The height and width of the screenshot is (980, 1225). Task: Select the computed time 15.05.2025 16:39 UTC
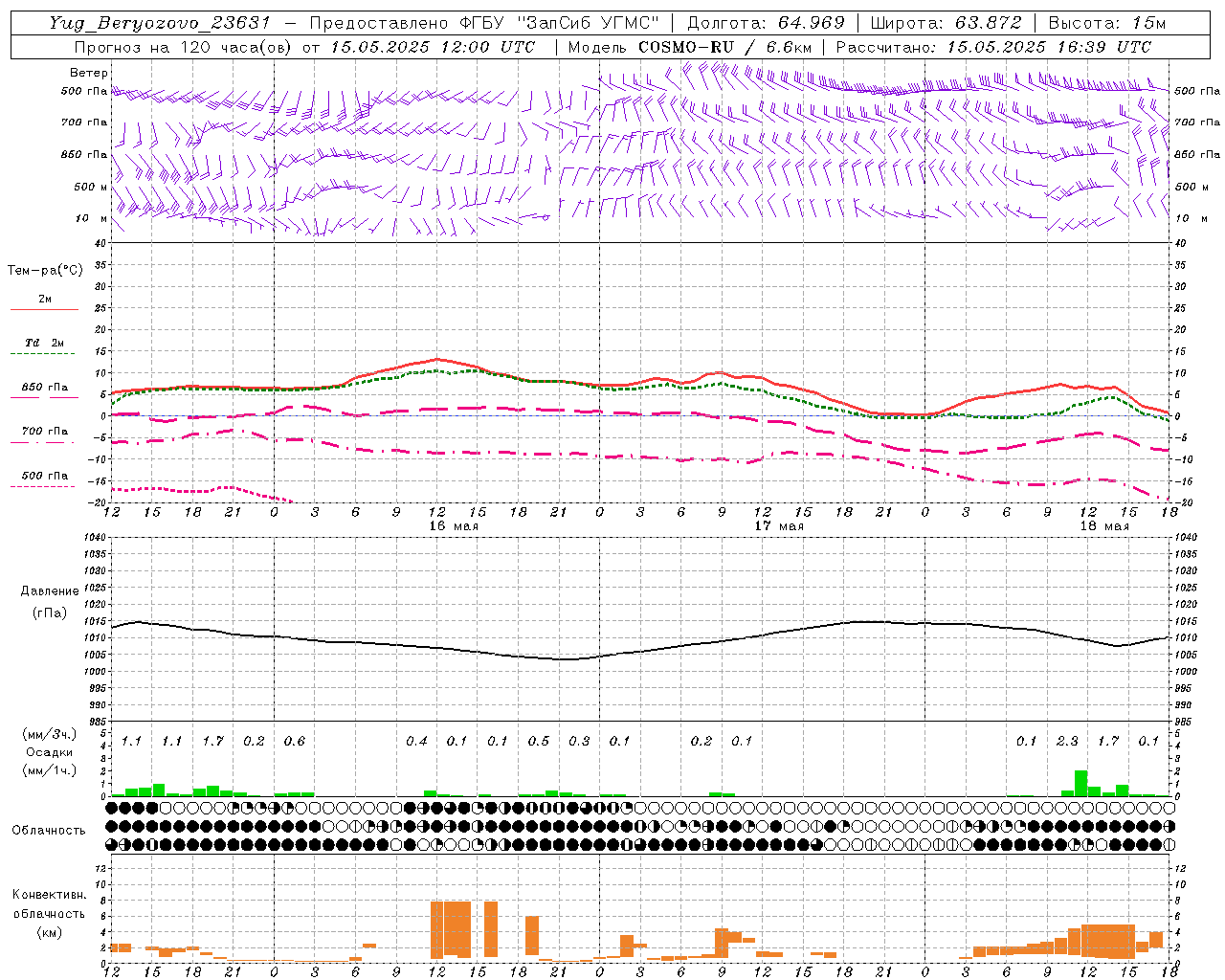(1049, 47)
